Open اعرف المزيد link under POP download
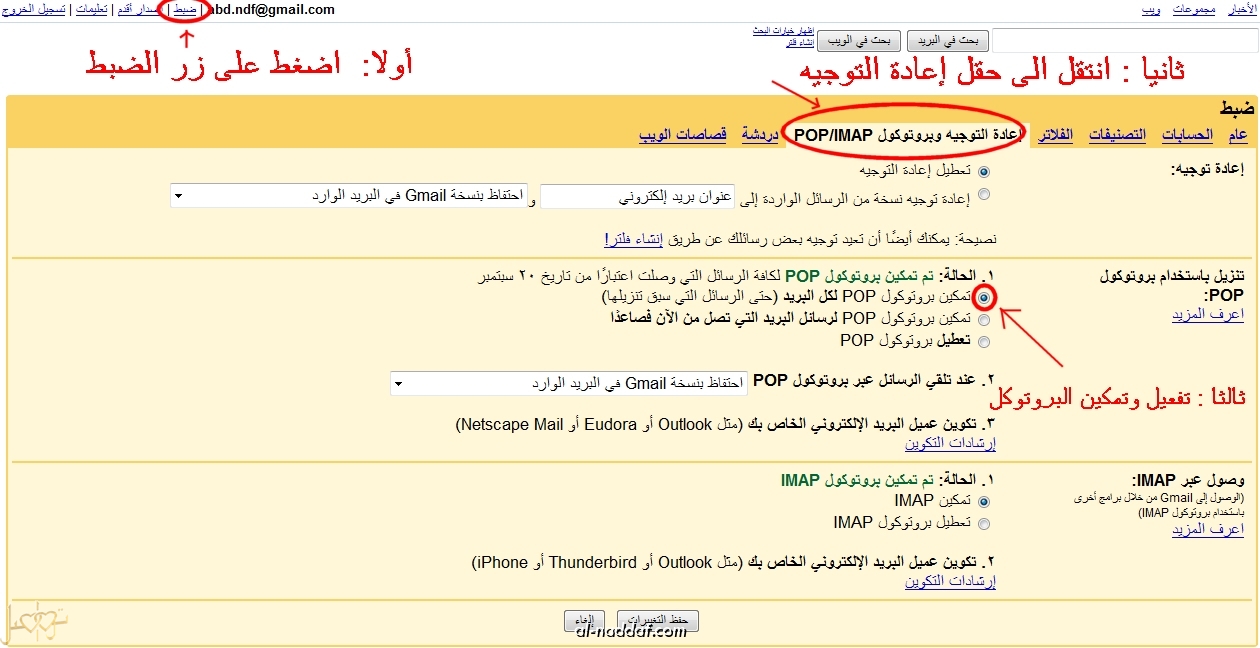 coord(1208,315)
